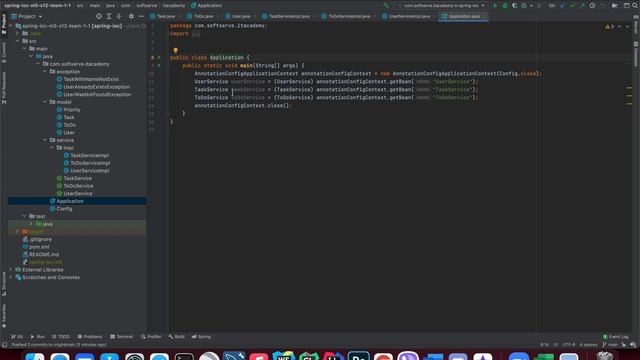The width and height of the screenshot is (640, 360).
Task: Collapse the model package
Action: tap(45, 102)
